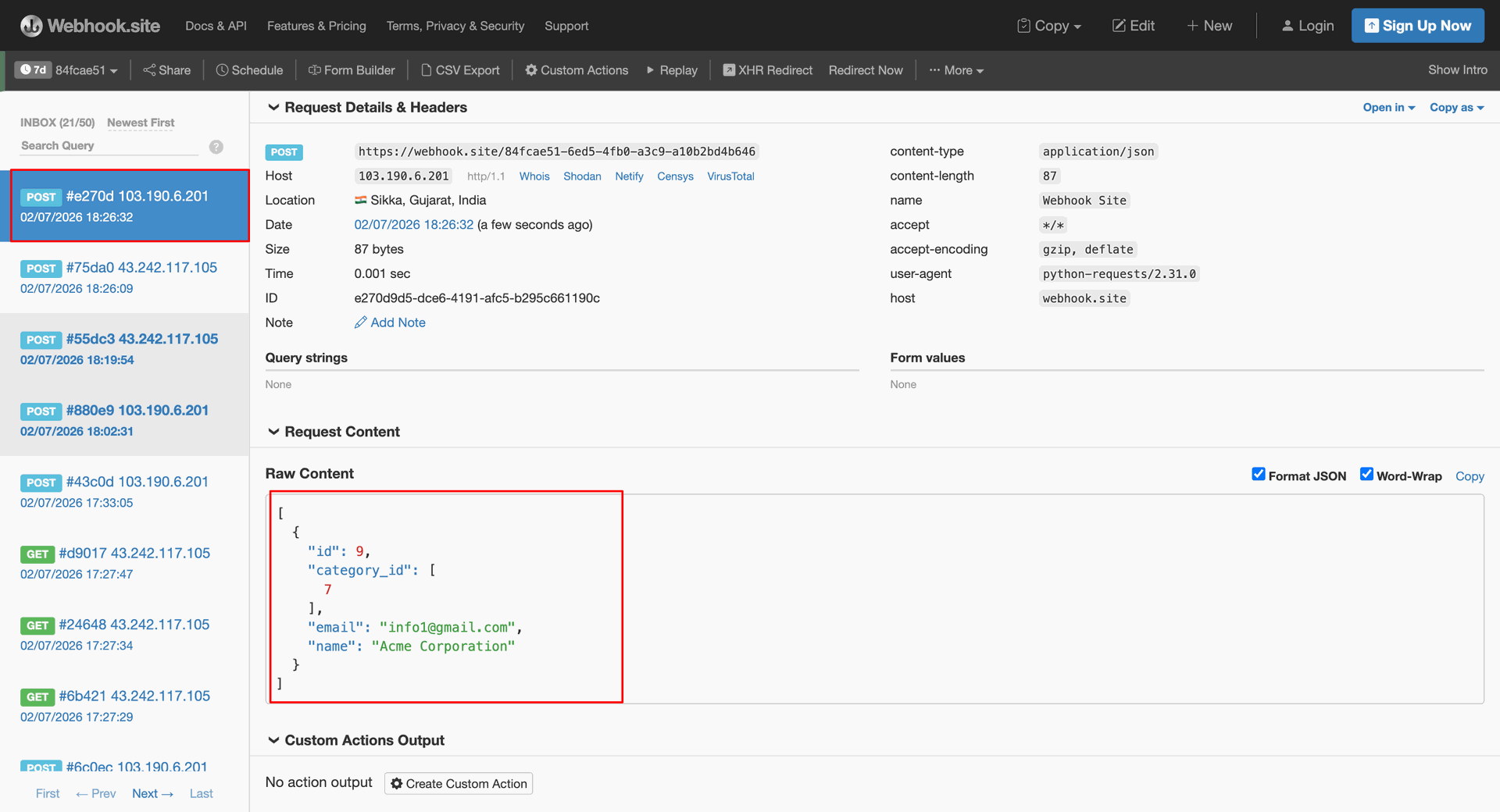
Task: Click the Edit button
Action: [1134, 26]
